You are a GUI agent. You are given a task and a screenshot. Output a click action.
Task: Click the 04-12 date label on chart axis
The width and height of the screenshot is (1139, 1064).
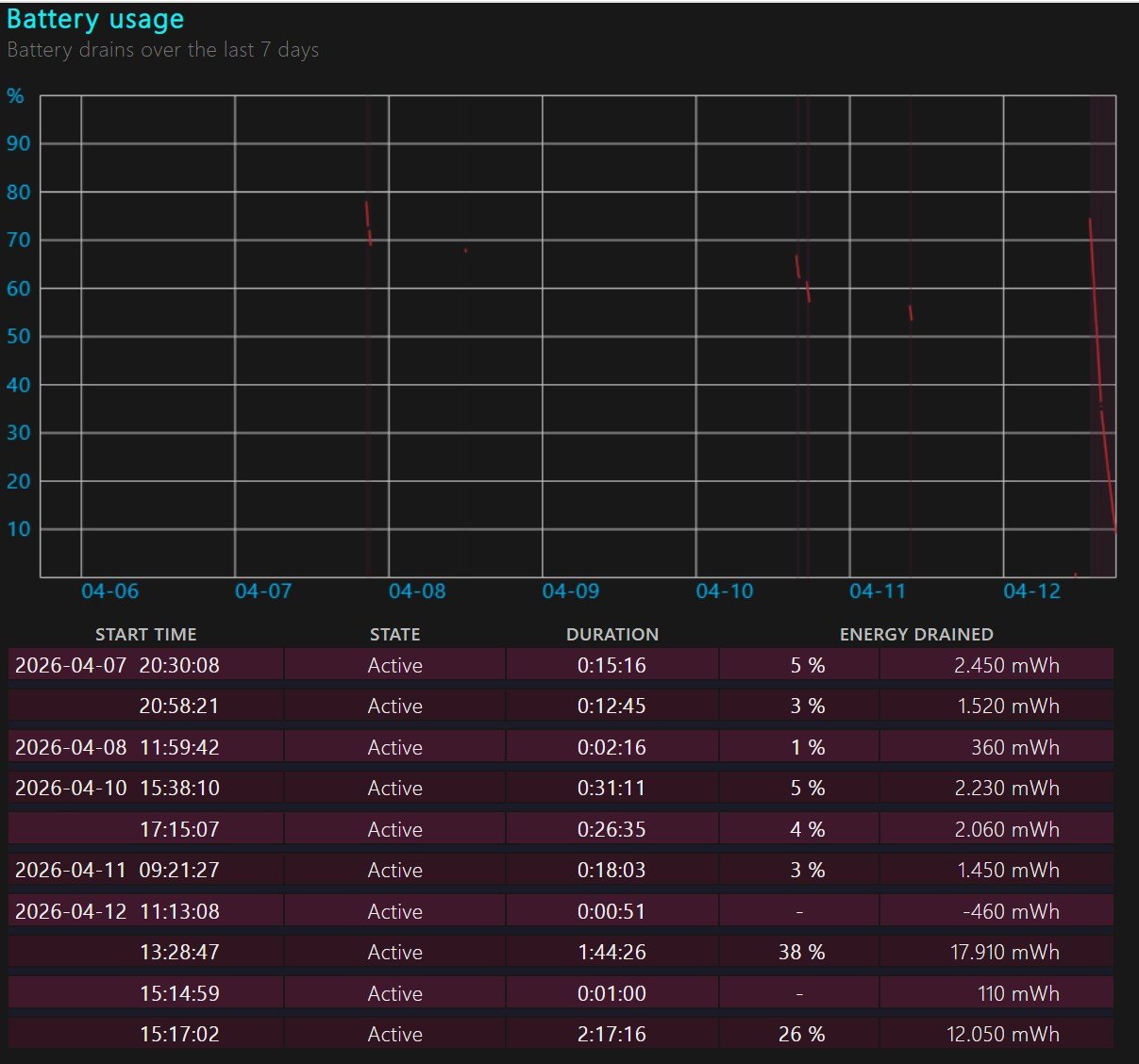tap(1032, 591)
